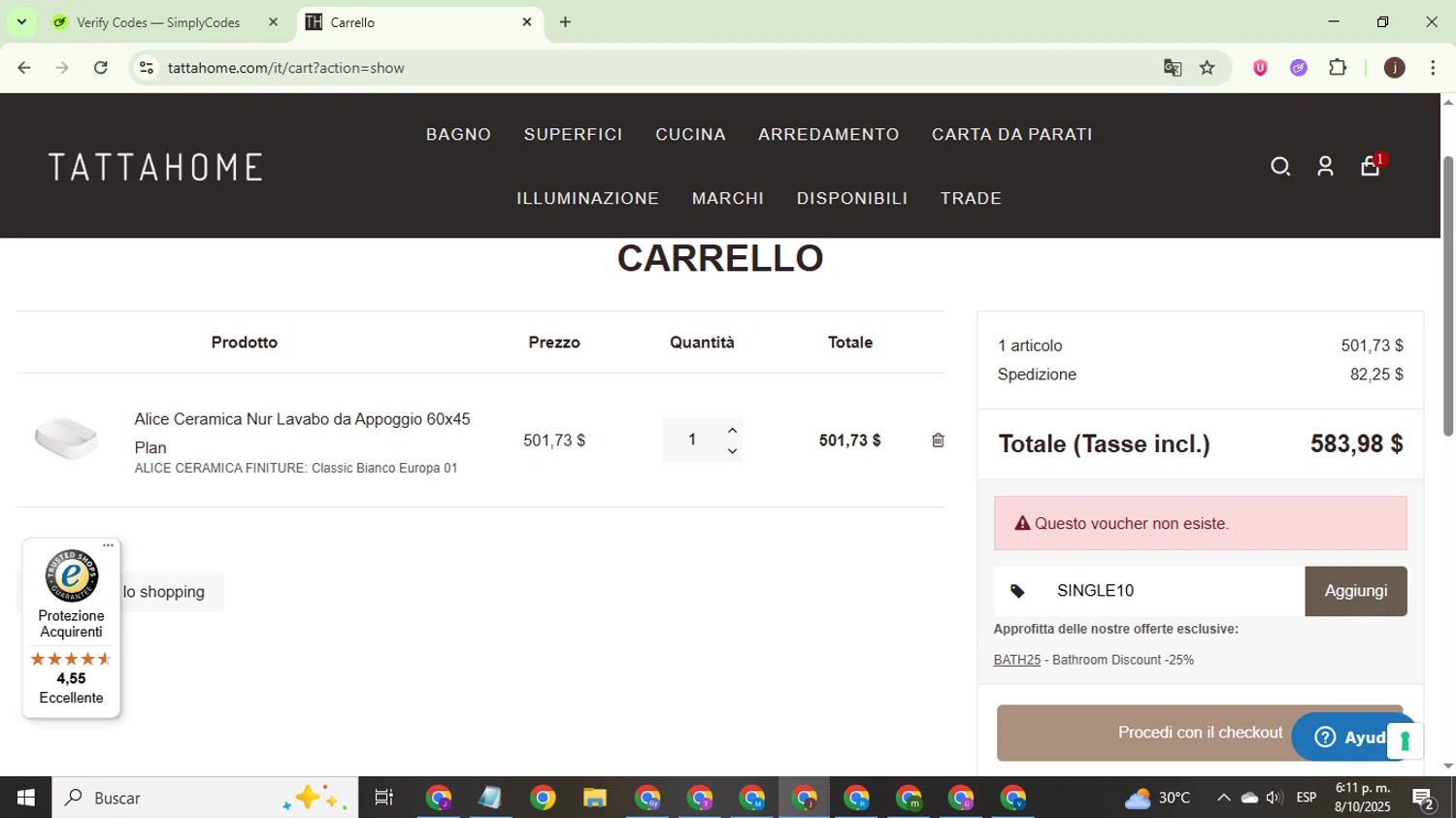The height and width of the screenshot is (818, 1456).
Task: Open Task View on the taskbar
Action: 383,798
